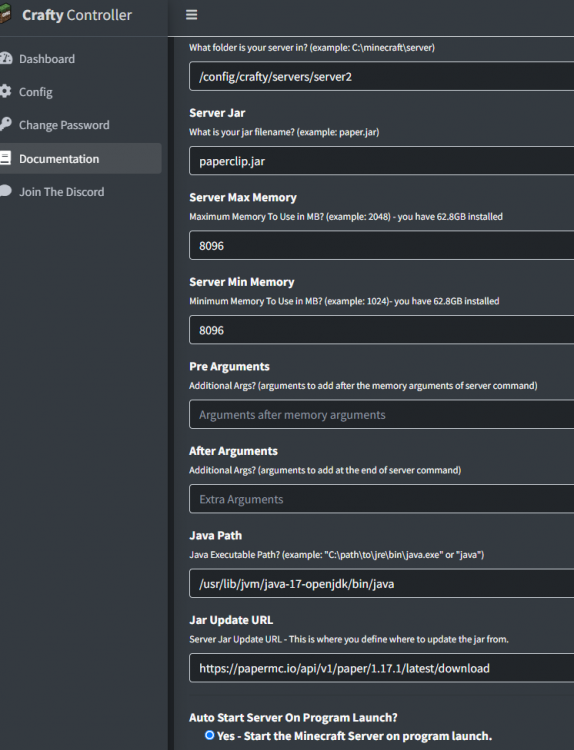574x750 pixels.
Task: Click the Server Jar filename field
Action: click(x=382, y=161)
